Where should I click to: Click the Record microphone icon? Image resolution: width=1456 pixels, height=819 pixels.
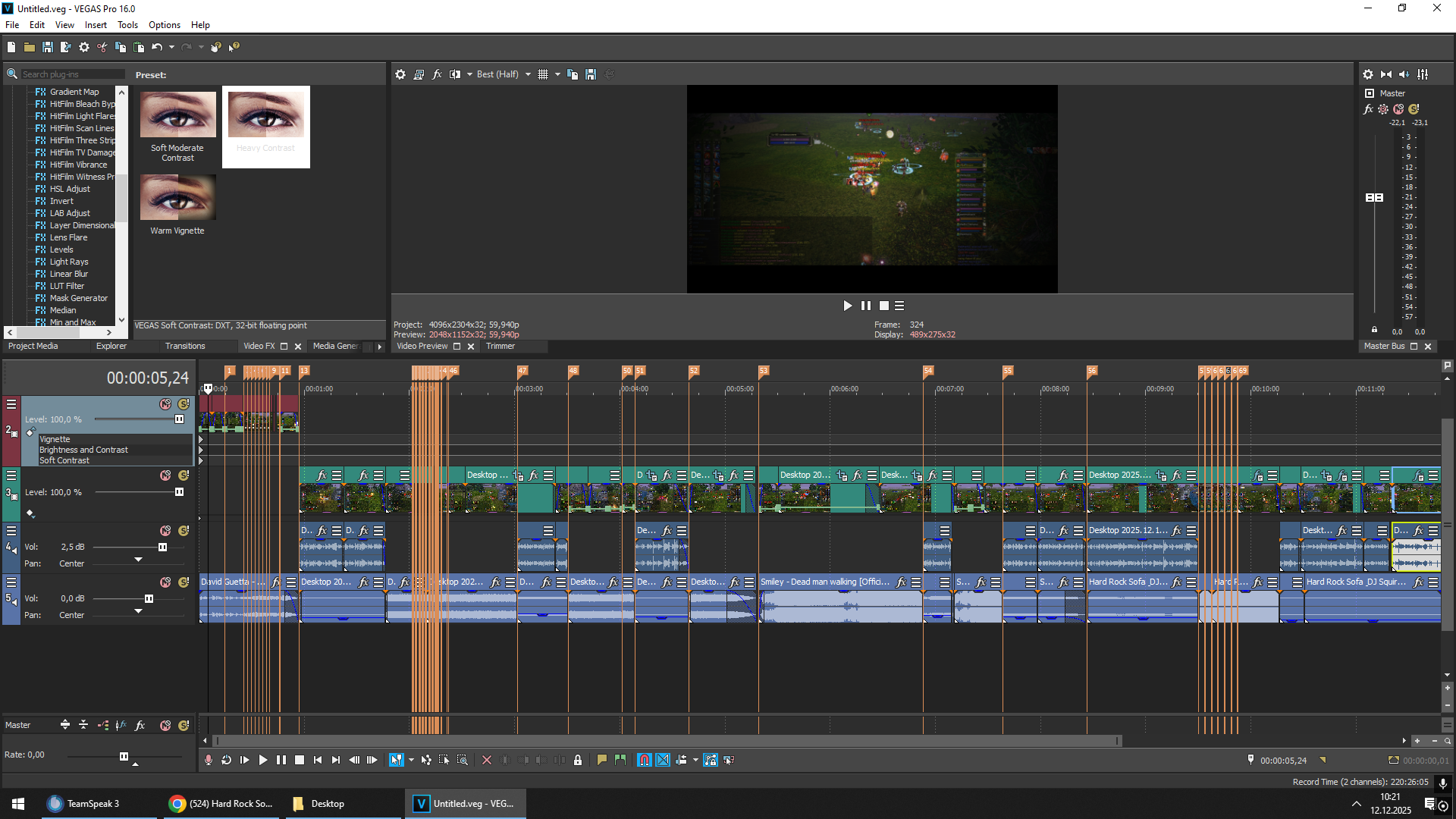click(x=209, y=760)
